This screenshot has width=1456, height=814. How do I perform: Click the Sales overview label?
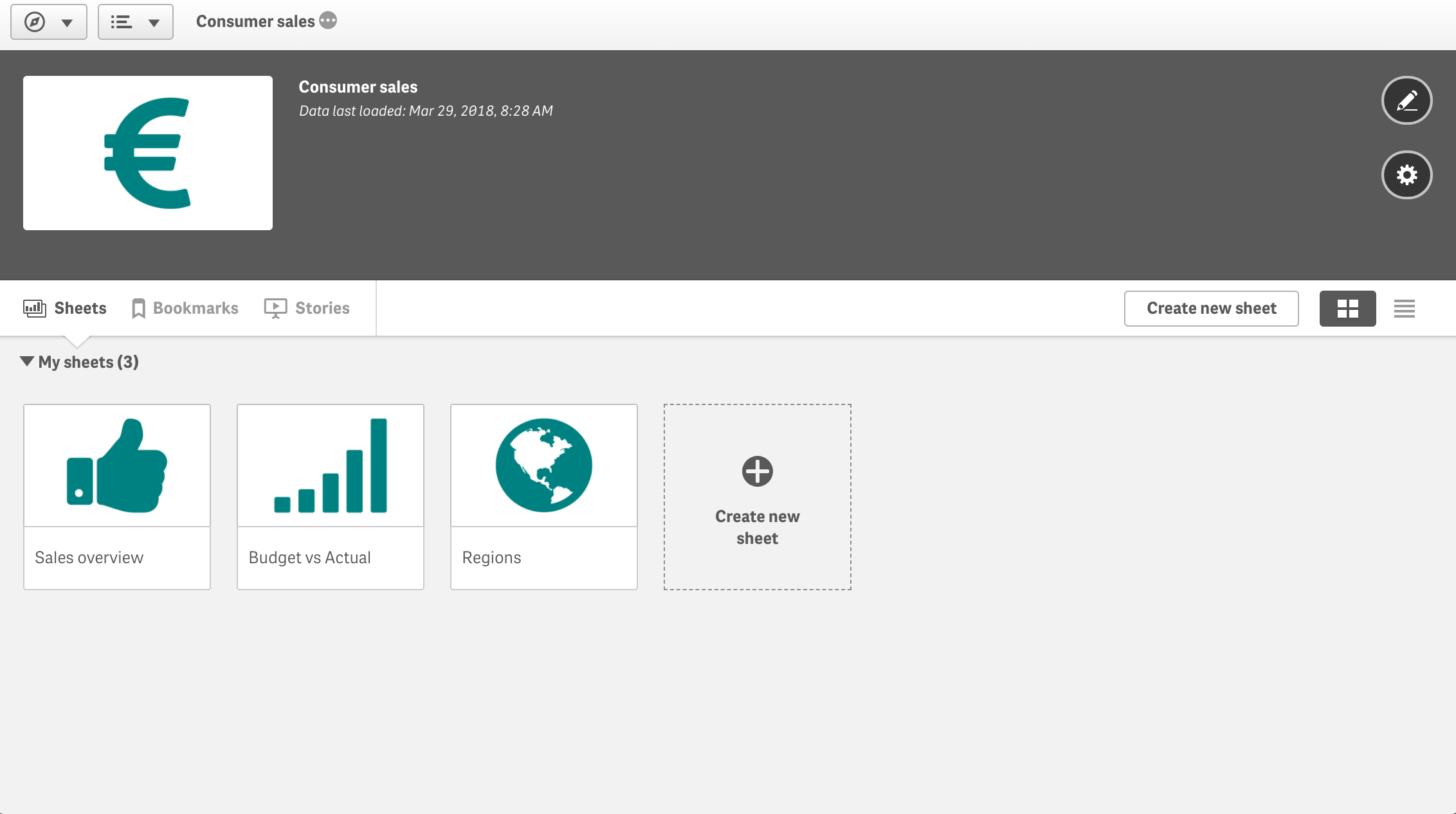coord(89,557)
